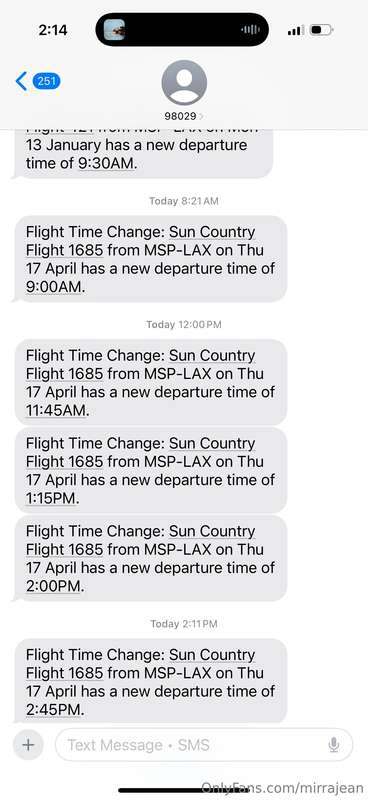368x800 pixels.
Task: Tap the battery status icon
Action: (322, 30)
